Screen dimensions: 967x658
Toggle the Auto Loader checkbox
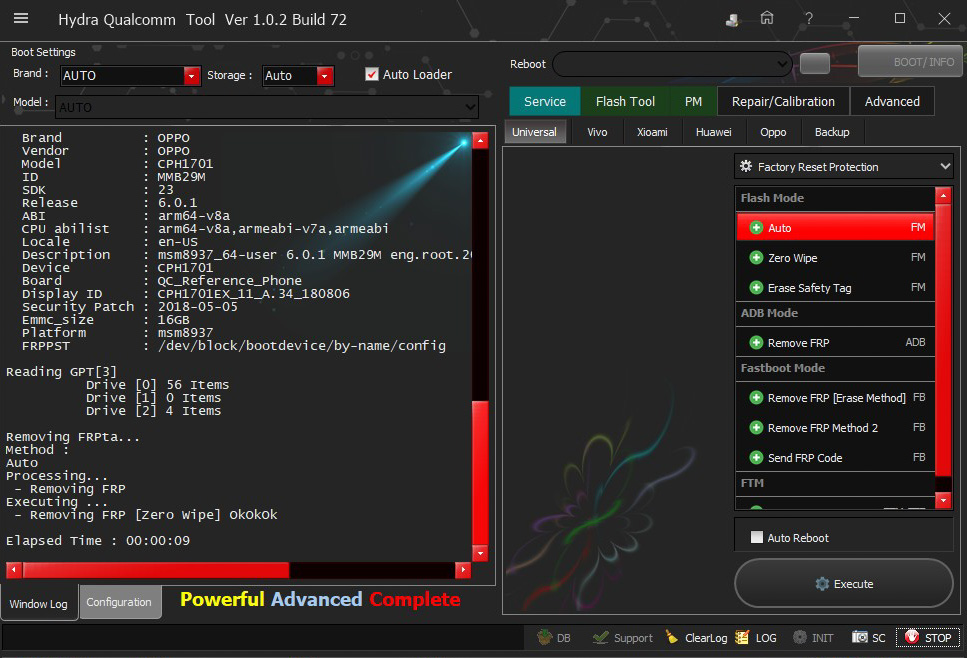[x=372, y=75]
